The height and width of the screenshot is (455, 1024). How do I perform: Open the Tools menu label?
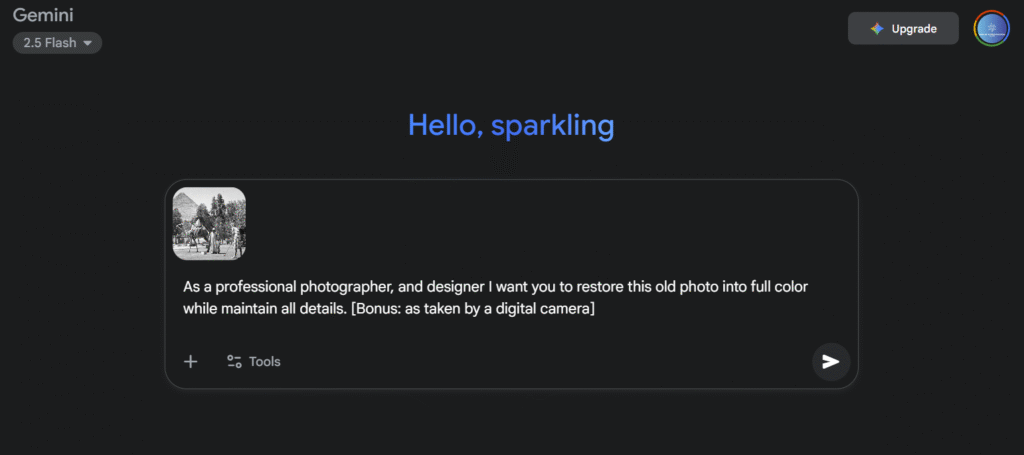pyautogui.click(x=265, y=361)
